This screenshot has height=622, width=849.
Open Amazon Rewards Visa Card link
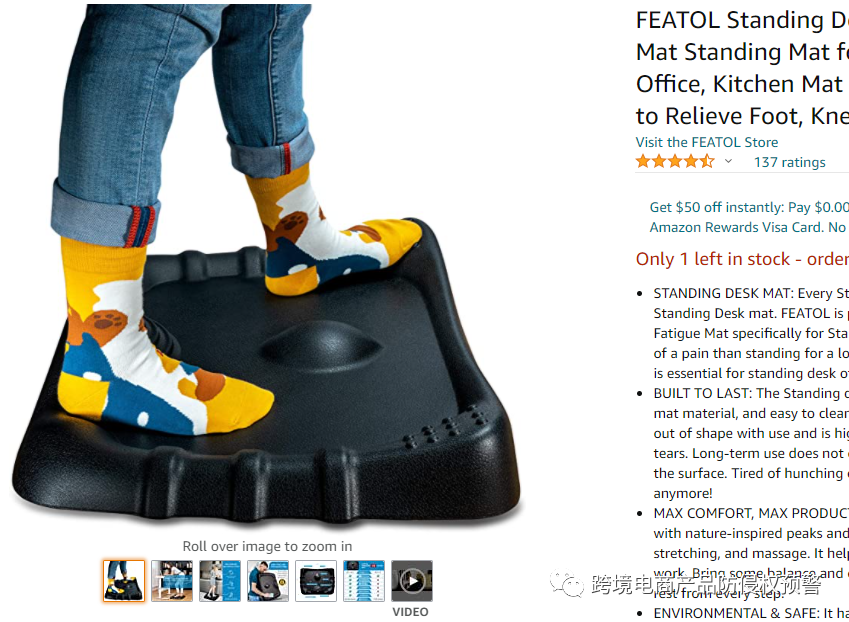click(x=737, y=227)
